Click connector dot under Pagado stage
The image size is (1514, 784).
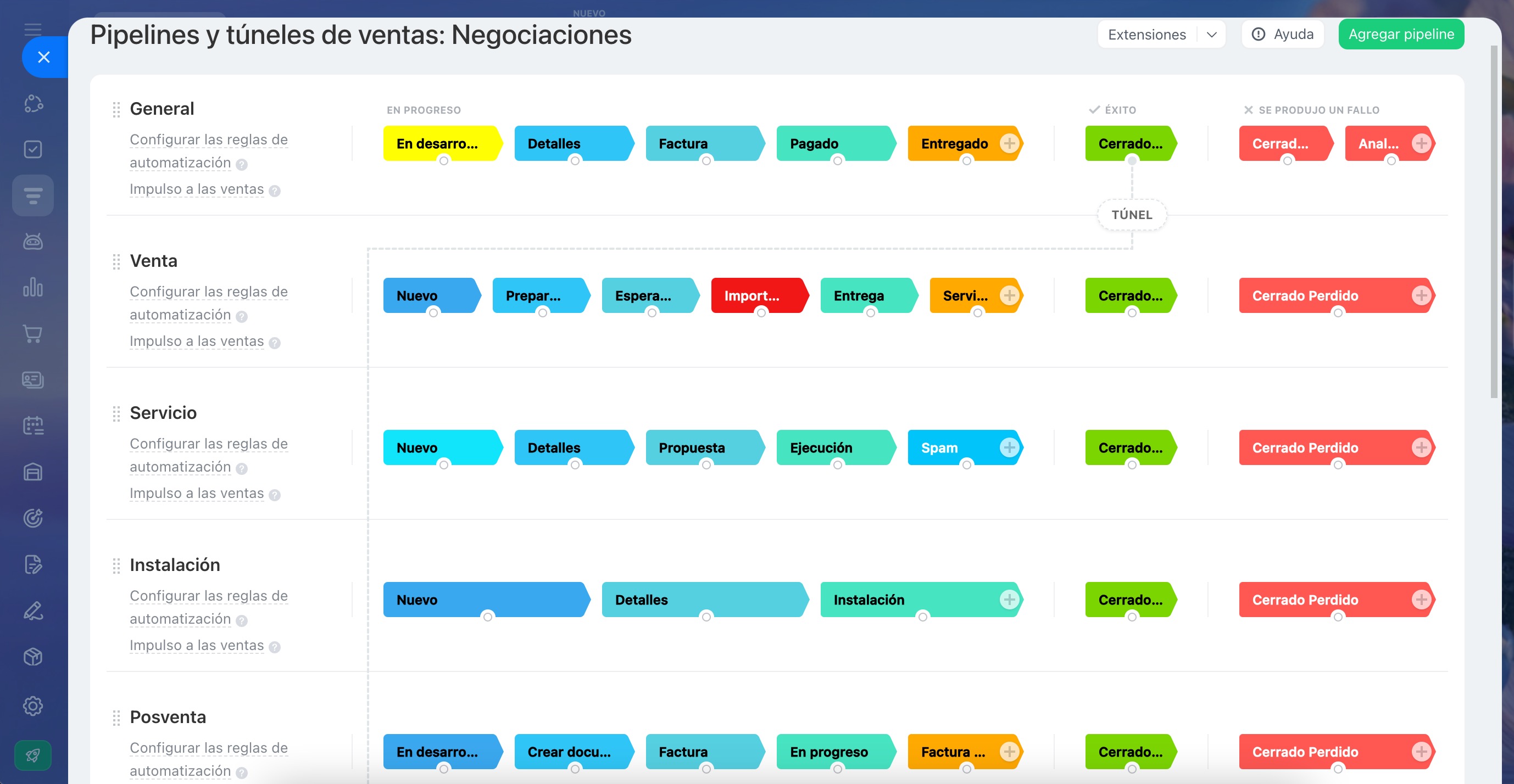(x=838, y=161)
